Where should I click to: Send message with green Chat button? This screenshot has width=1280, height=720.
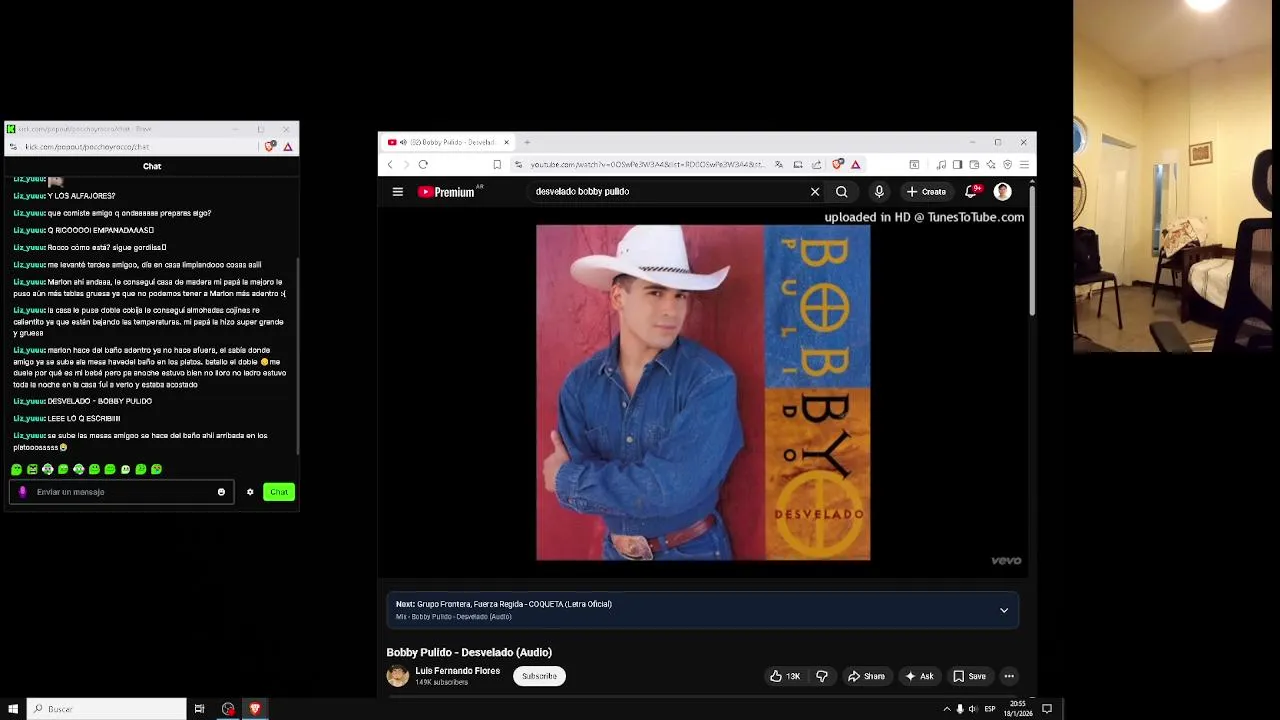click(279, 492)
